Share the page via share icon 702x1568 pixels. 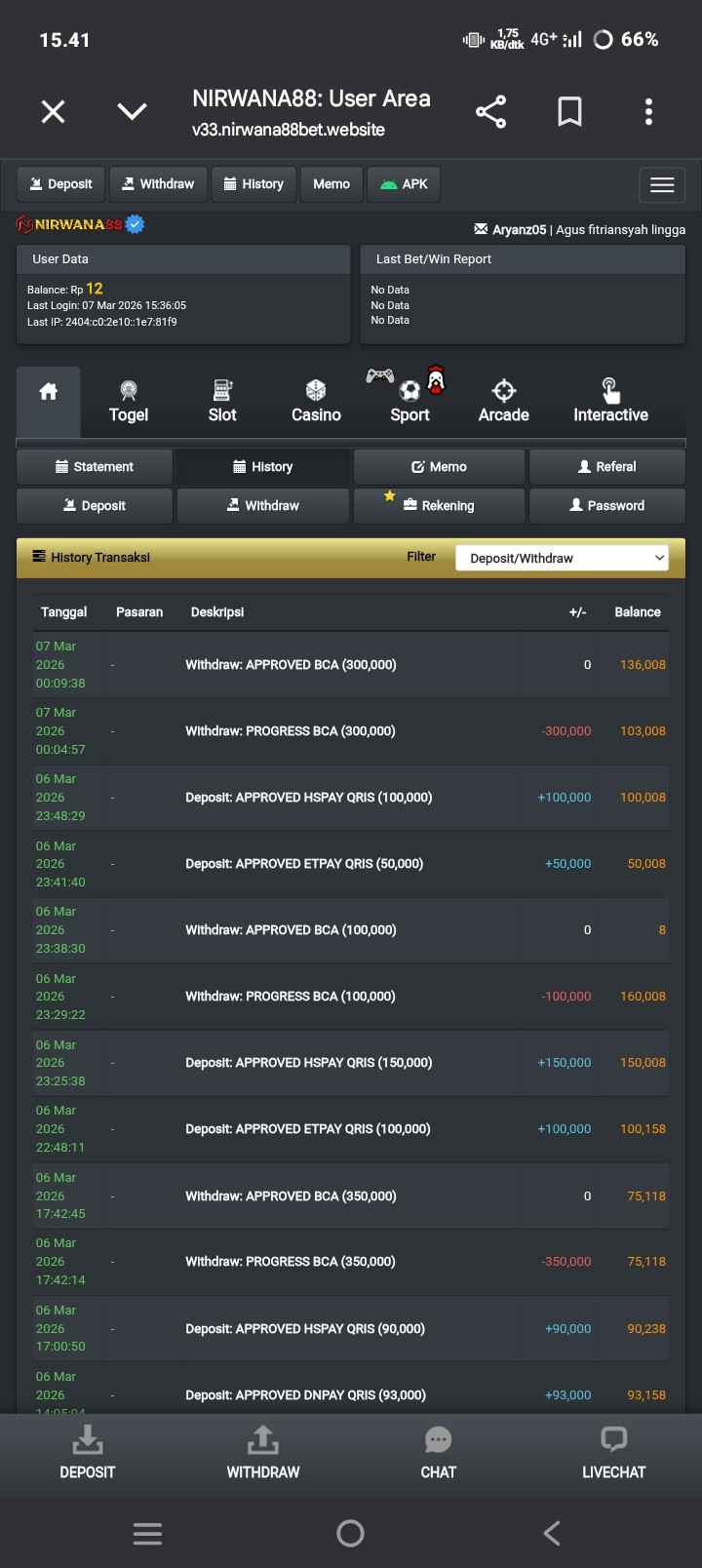(490, 112)
